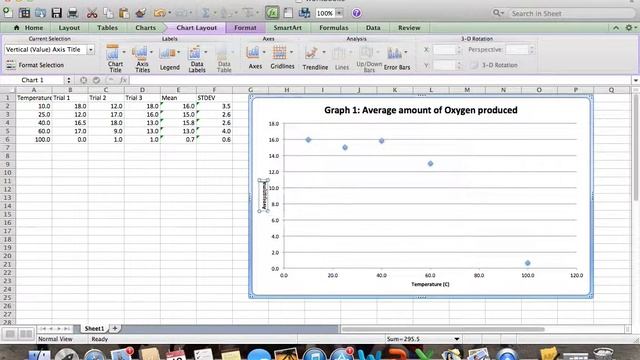640x360 pixels.
Task: Open the Current Selection dropdown
Action: click(90, 49)
